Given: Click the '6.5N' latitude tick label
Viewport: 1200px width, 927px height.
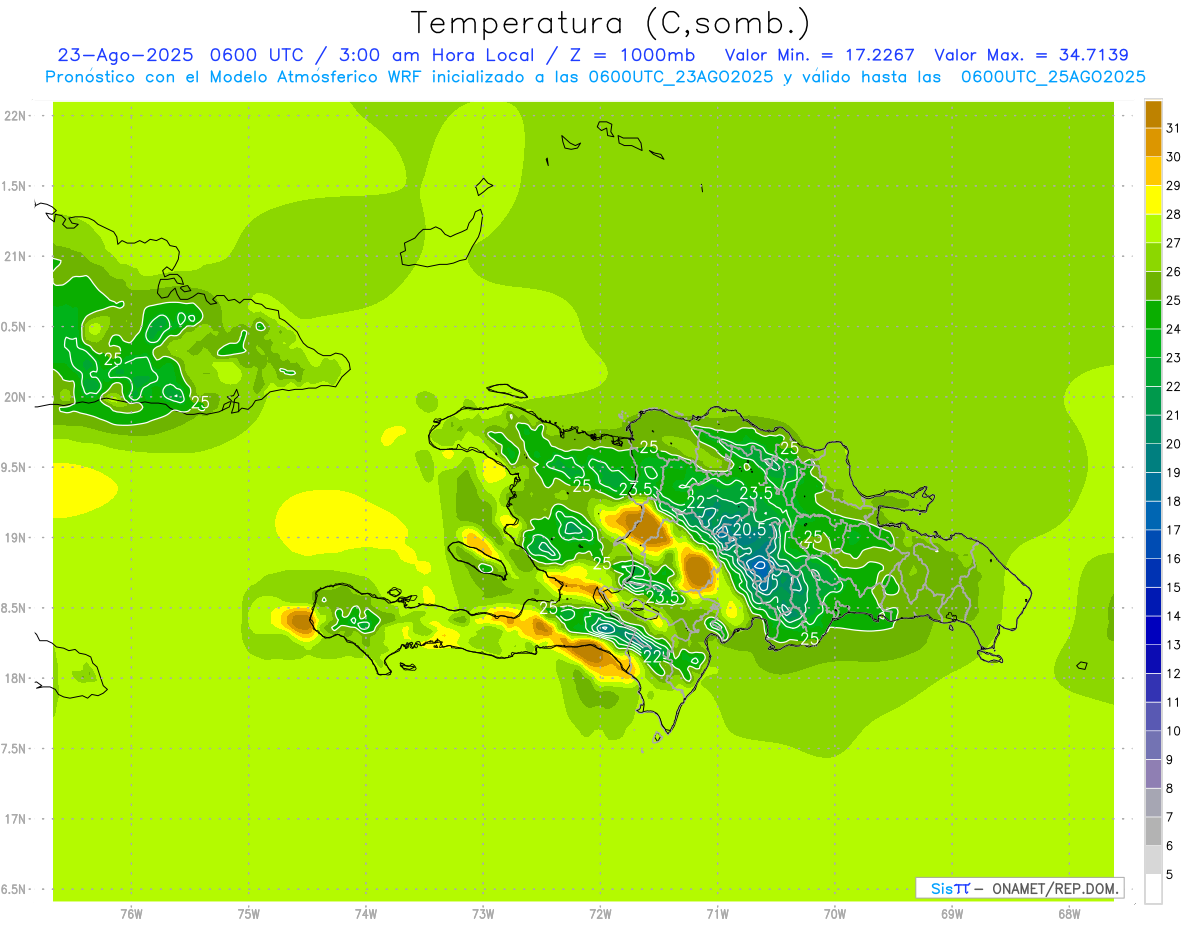Looking at the screenshot, I should point(15,890).
